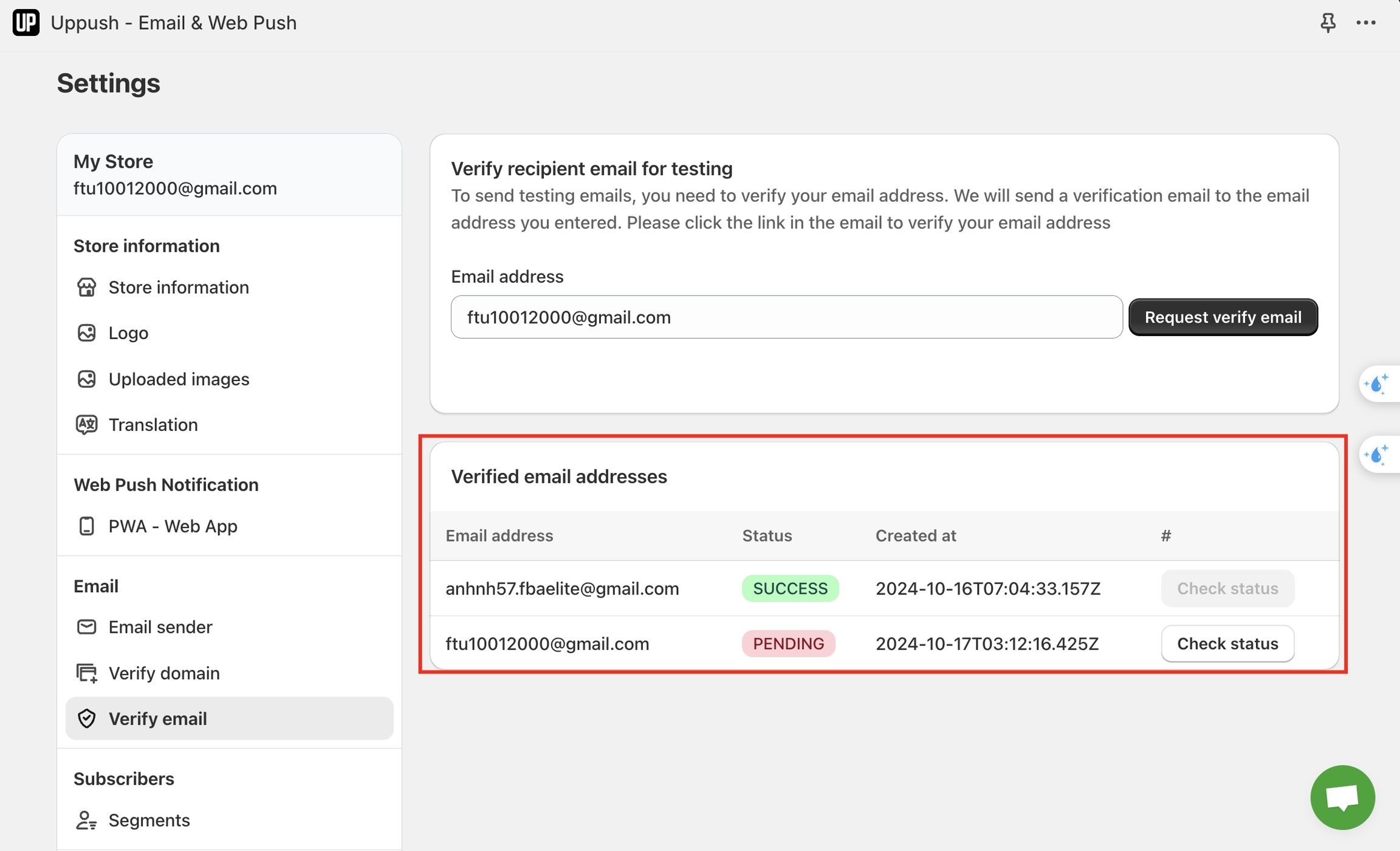The width and height of the screenshot is (1400, 851).
Task: Check status for ftu10012000@gmail.com
Action: (x=1227, y=643)
